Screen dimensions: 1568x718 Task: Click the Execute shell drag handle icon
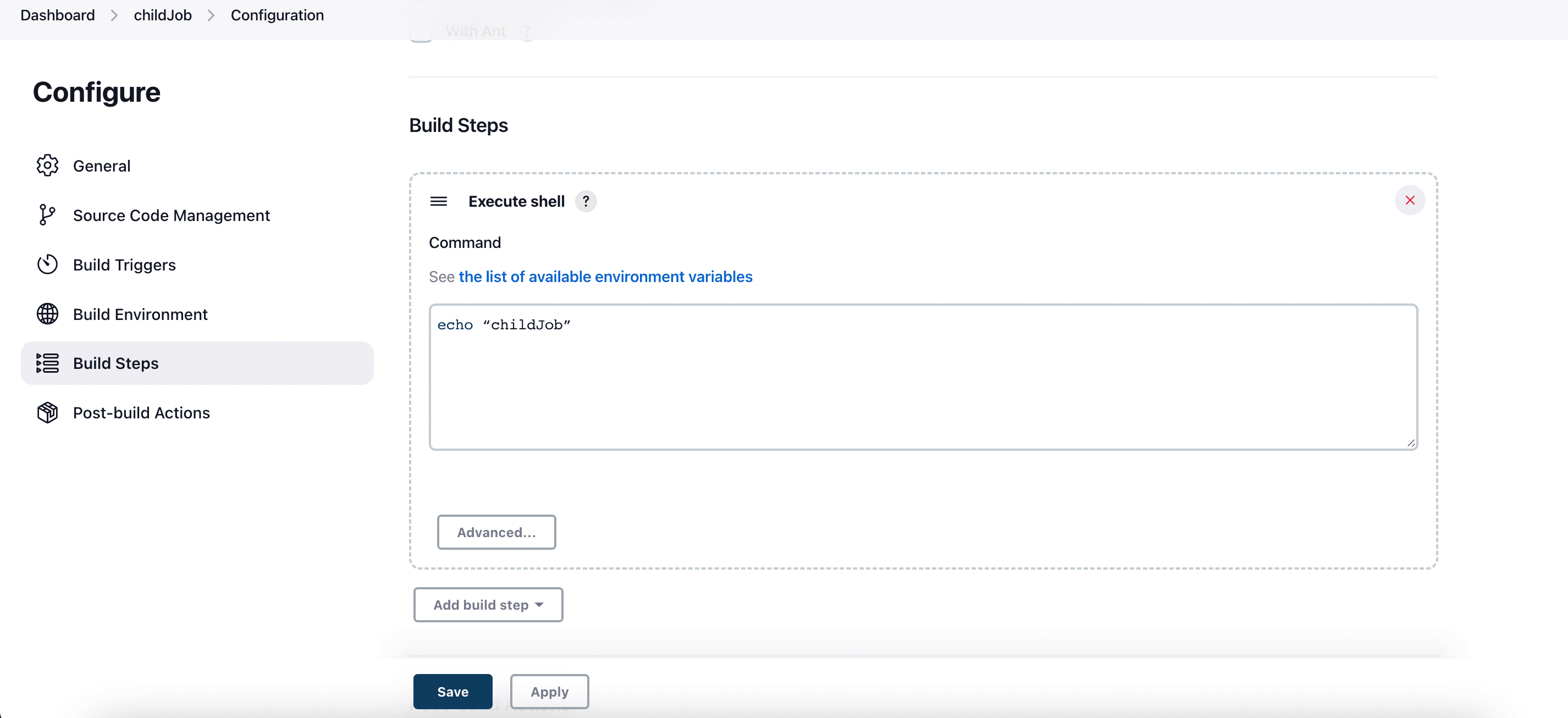[x=438, y=201]
